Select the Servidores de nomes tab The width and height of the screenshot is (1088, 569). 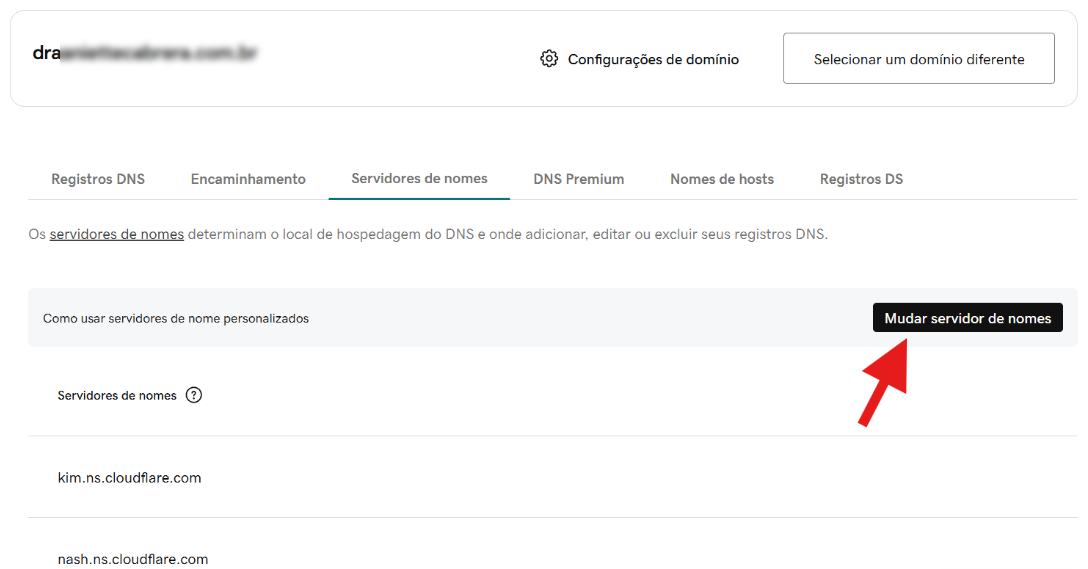point(419,178)
